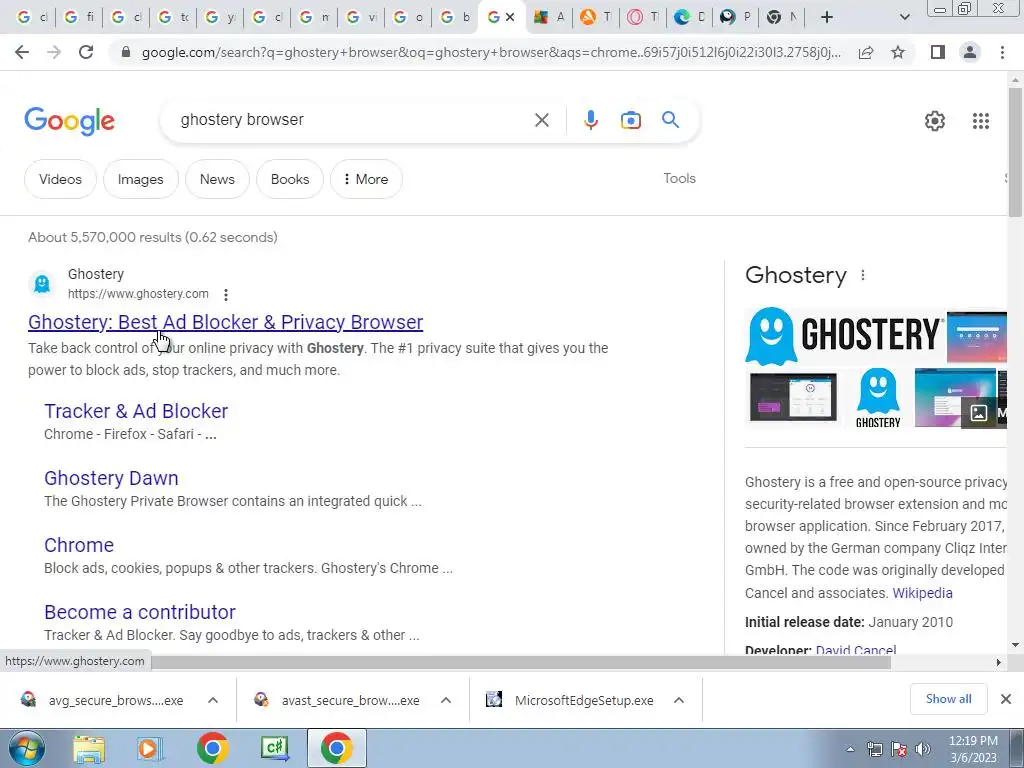Close the downloads bar

pyautogui.click(x=1006, y=699)
